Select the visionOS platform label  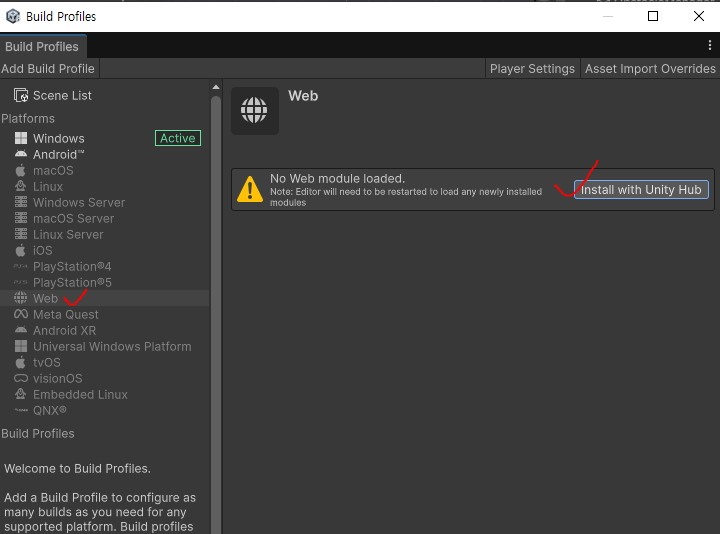point(57,378)
